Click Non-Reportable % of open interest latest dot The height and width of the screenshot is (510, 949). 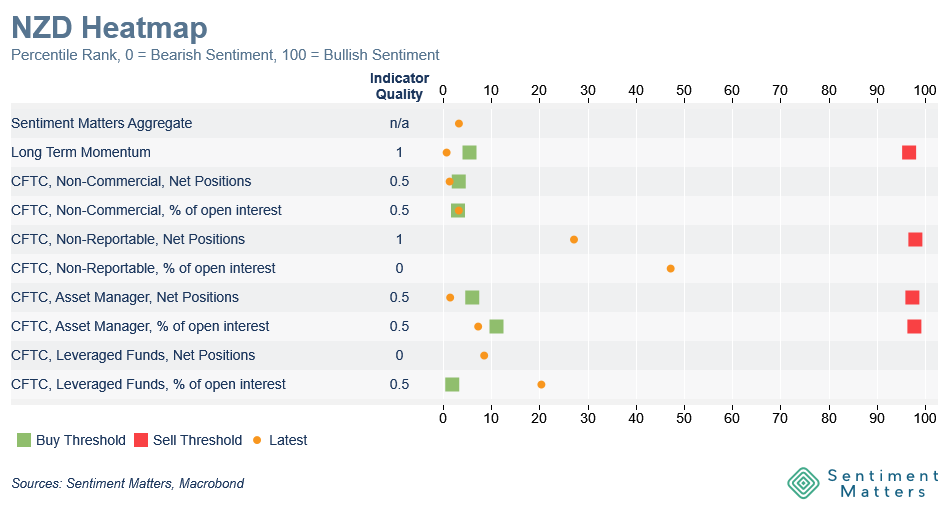(670, 268)
